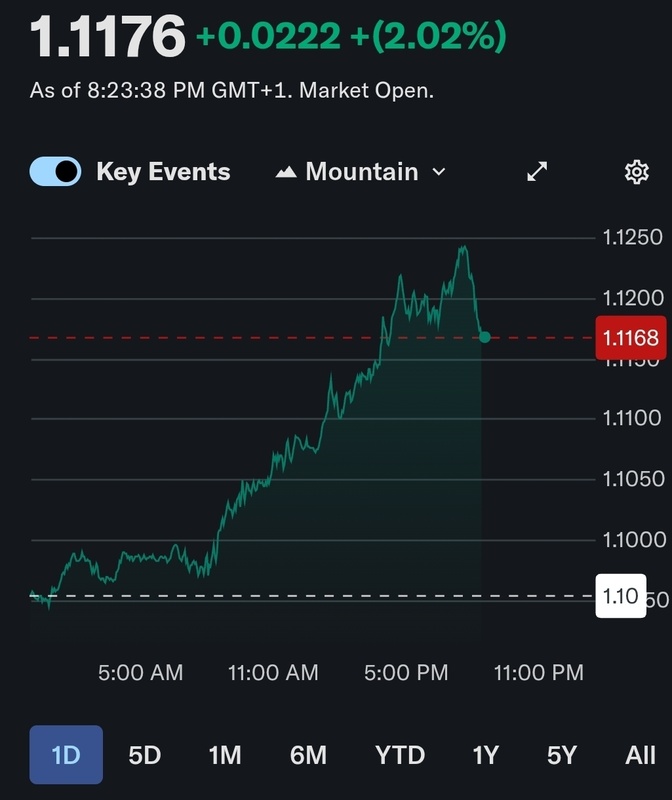
Task: Show the All time range
Action: click(x=640, y=755)
